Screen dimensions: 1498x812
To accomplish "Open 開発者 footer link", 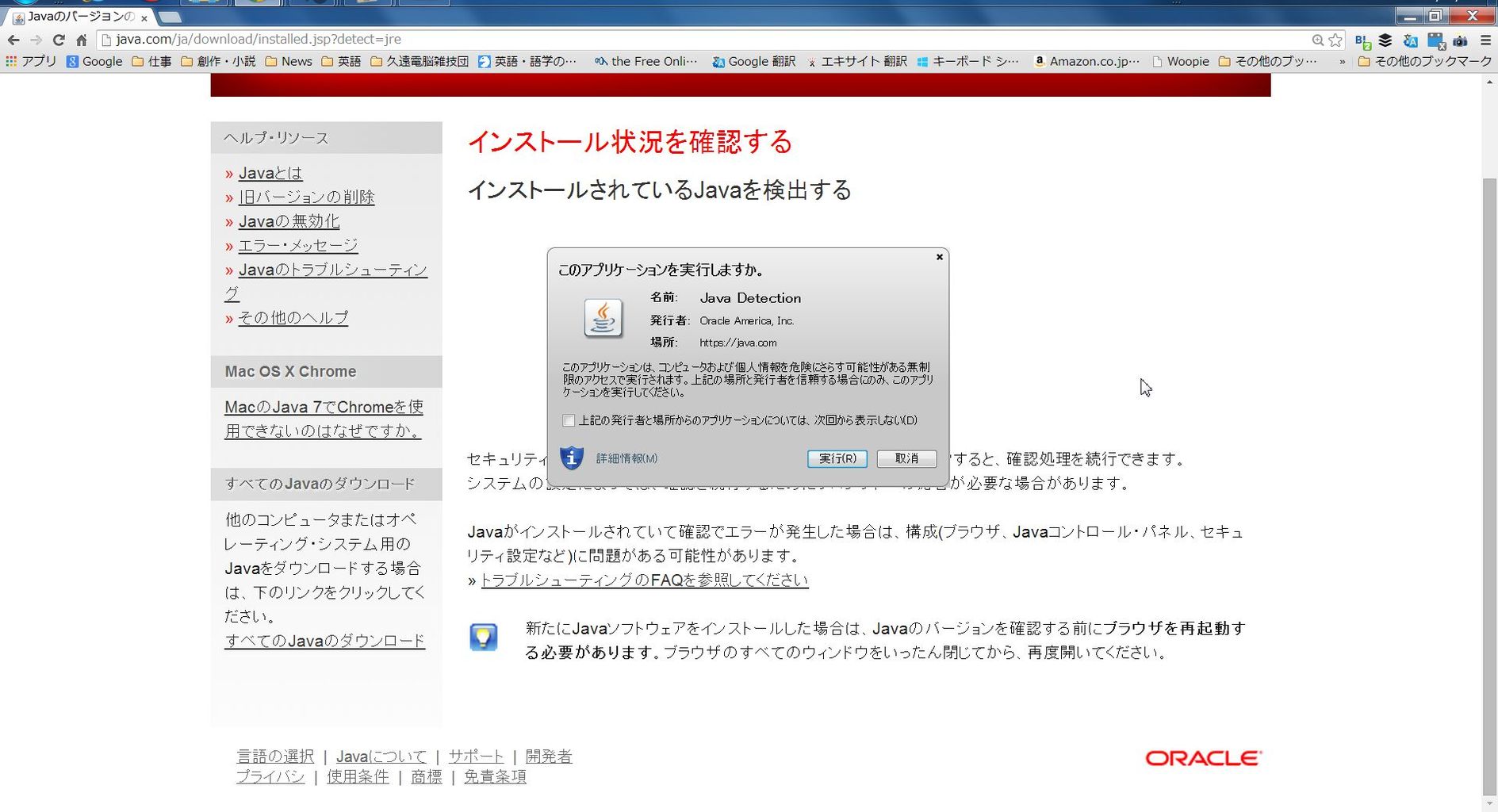I will [549, 756].
